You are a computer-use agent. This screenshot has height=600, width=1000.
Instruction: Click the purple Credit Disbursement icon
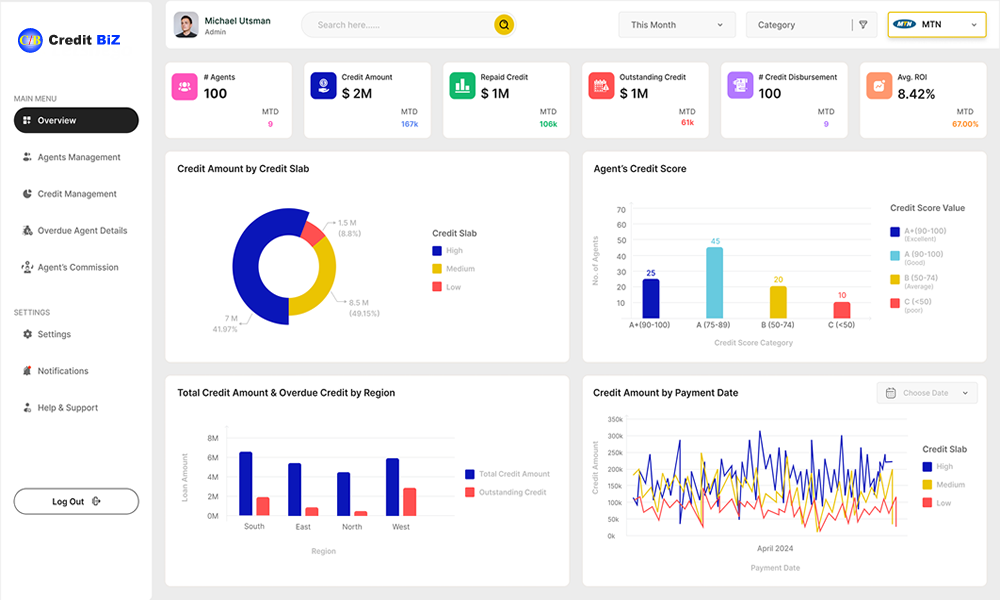(x=740, y=86)
